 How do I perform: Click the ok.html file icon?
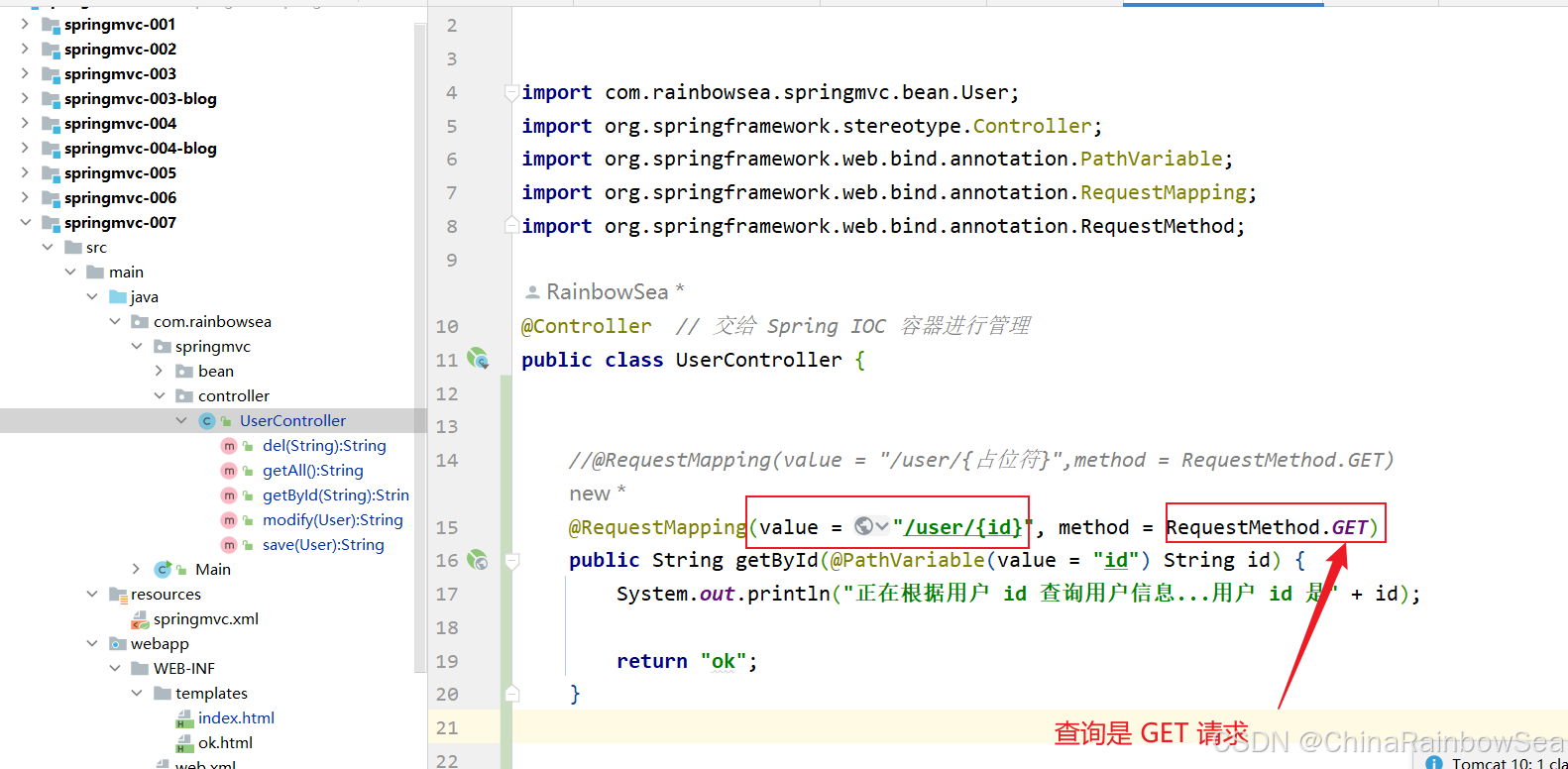point(184,743)
